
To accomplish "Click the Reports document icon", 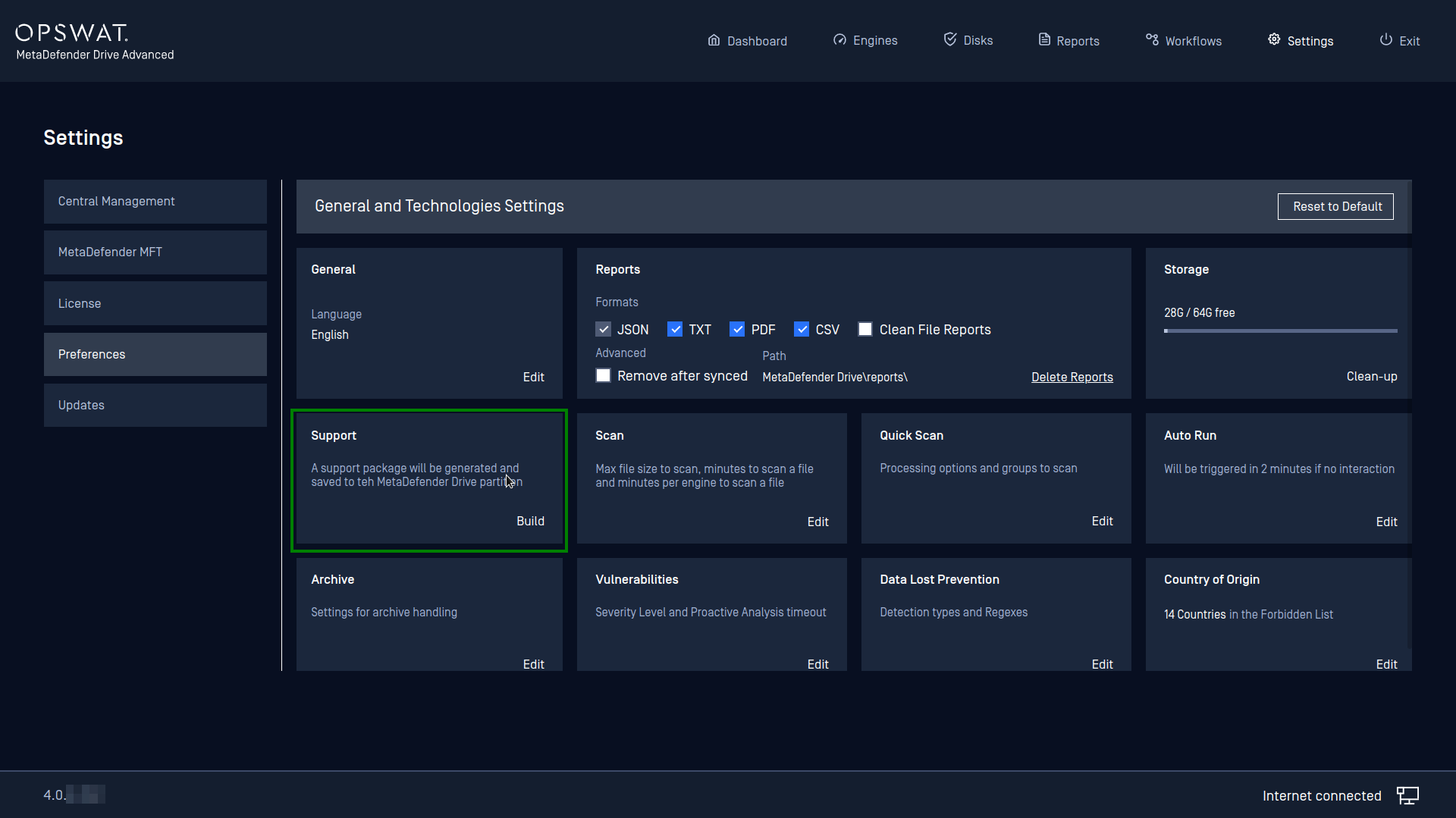I will 1044,39.
